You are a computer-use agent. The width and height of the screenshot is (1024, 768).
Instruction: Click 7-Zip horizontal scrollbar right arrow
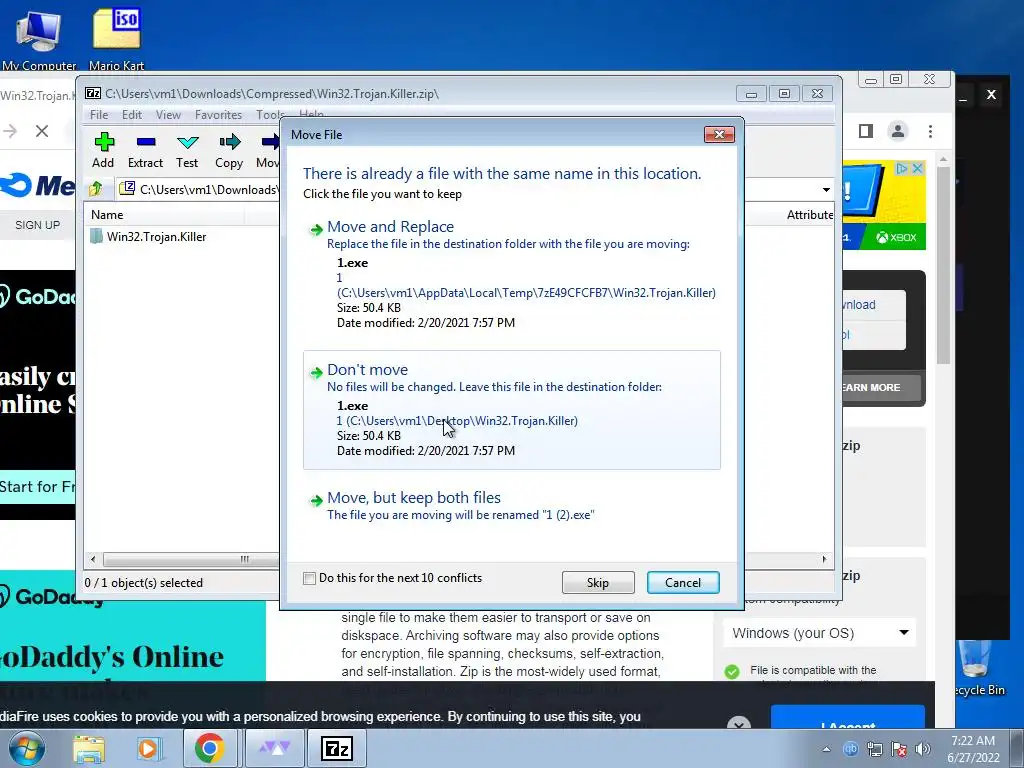click(x=824, y=559)
